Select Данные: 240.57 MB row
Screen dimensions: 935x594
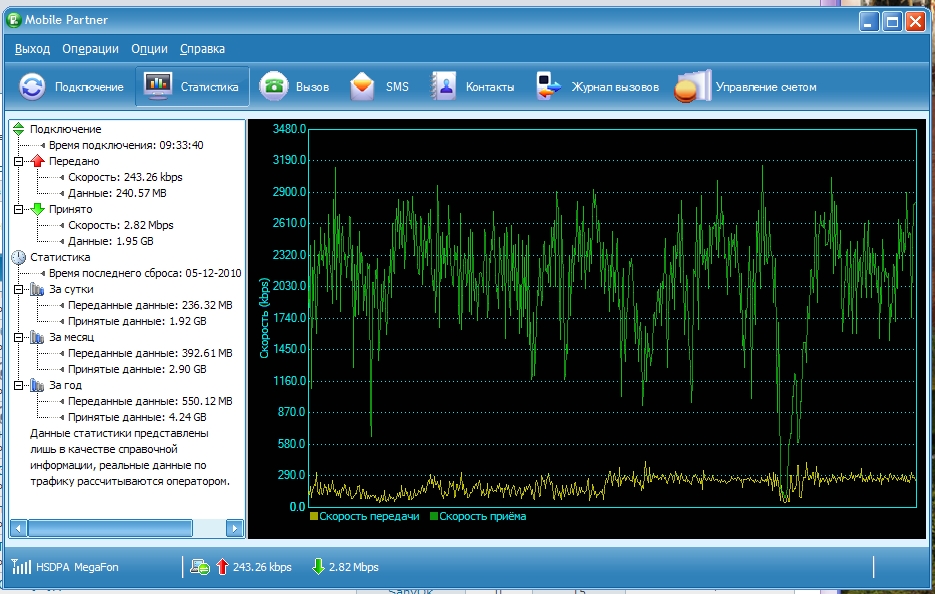(117, 193)
